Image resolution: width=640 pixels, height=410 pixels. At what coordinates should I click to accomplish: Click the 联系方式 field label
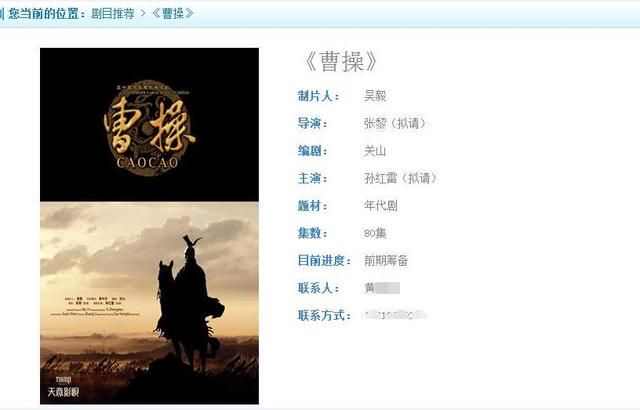tap(324, 315)
